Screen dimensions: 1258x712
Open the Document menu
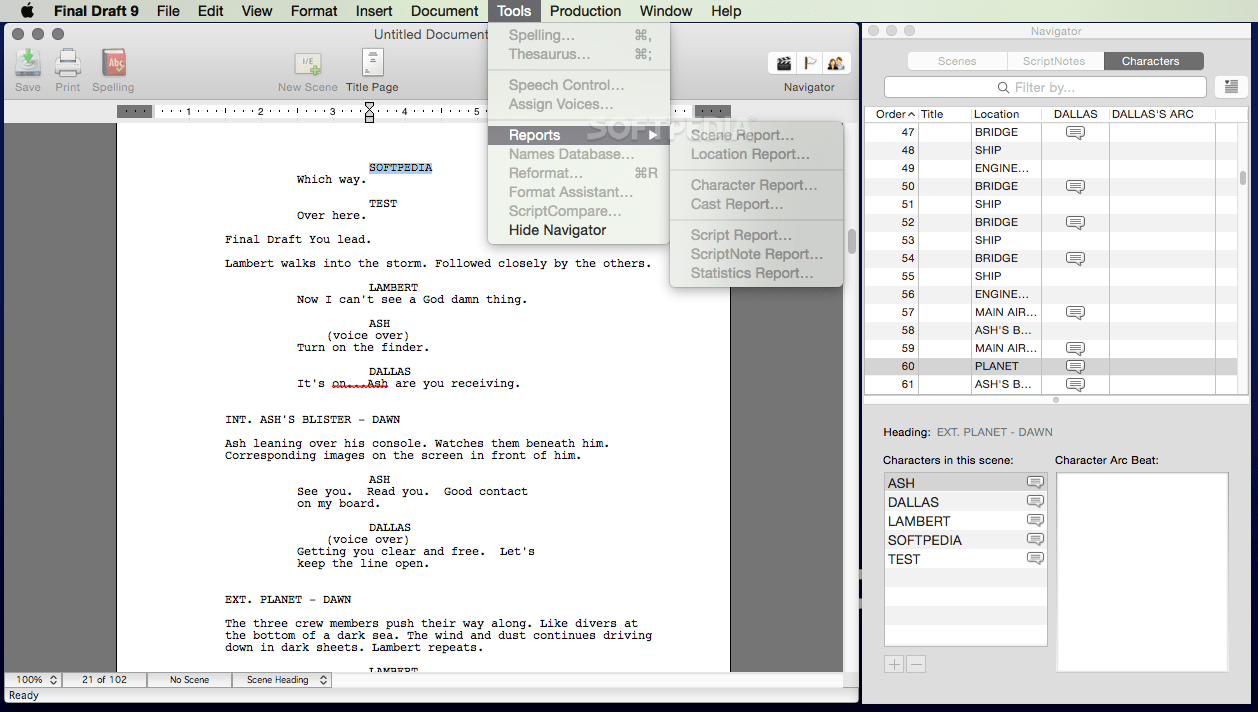pyautogui.click(x=444, y=11)
